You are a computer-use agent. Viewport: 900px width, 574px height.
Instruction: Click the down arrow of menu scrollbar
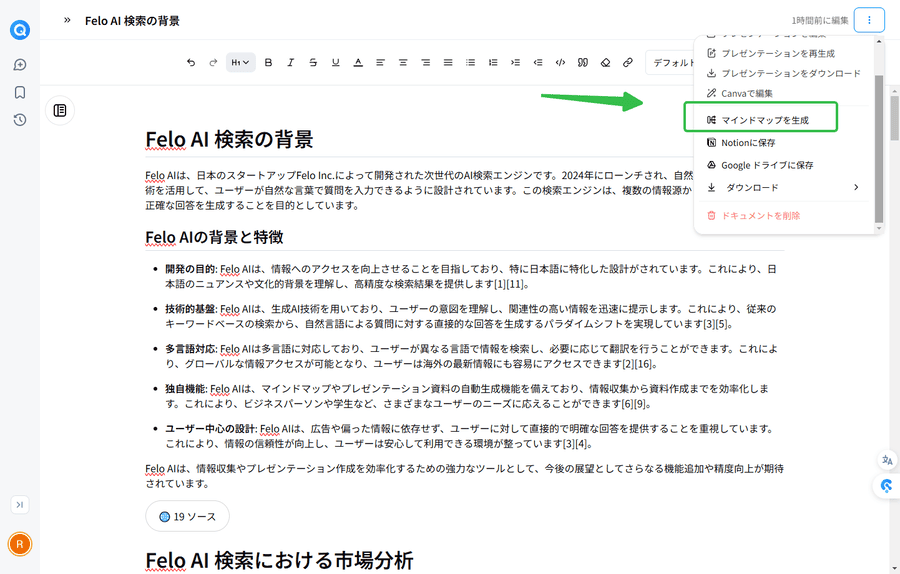(x=879, y=228)
